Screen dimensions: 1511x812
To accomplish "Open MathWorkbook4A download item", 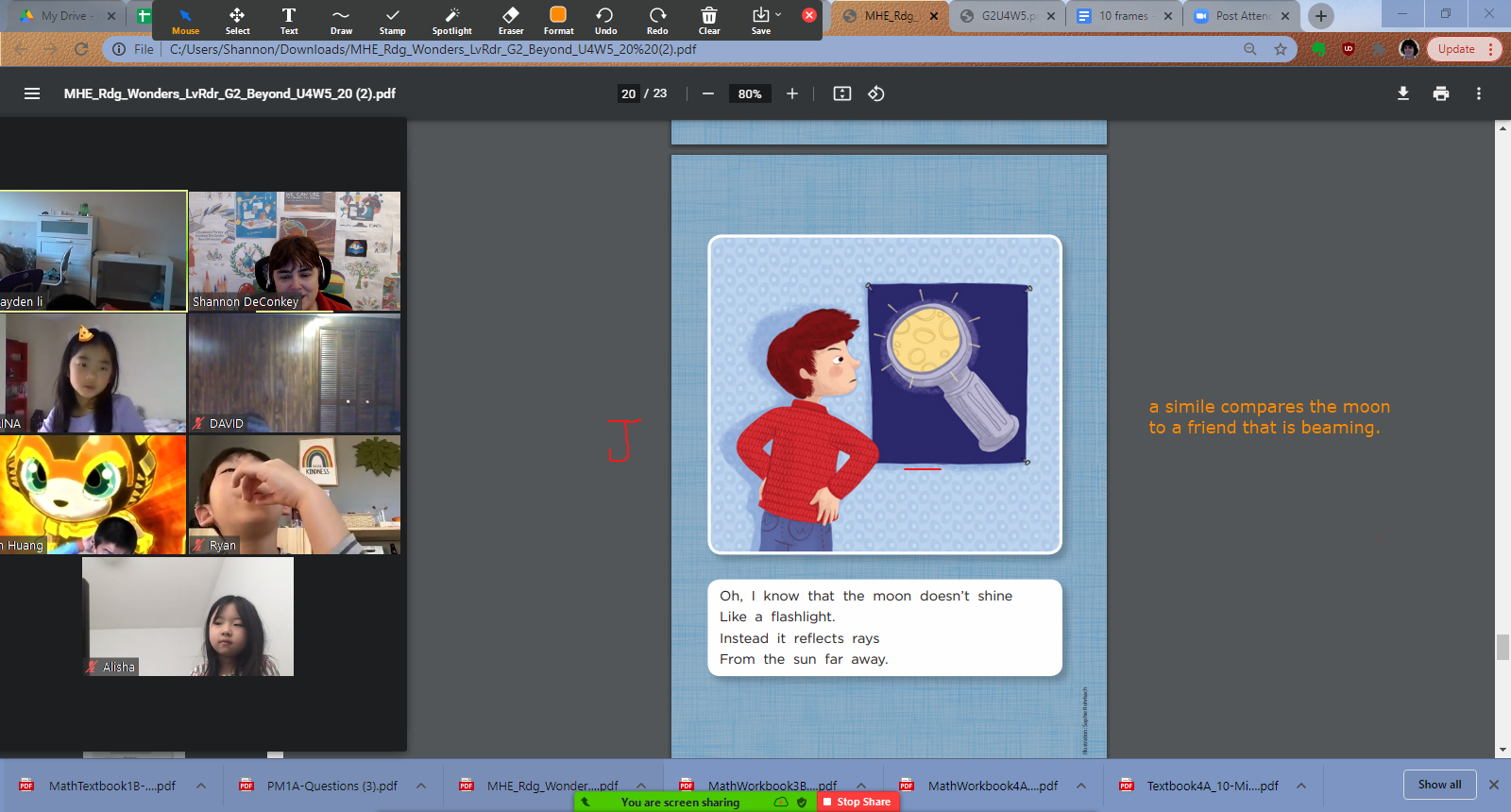I will point(979,786).
